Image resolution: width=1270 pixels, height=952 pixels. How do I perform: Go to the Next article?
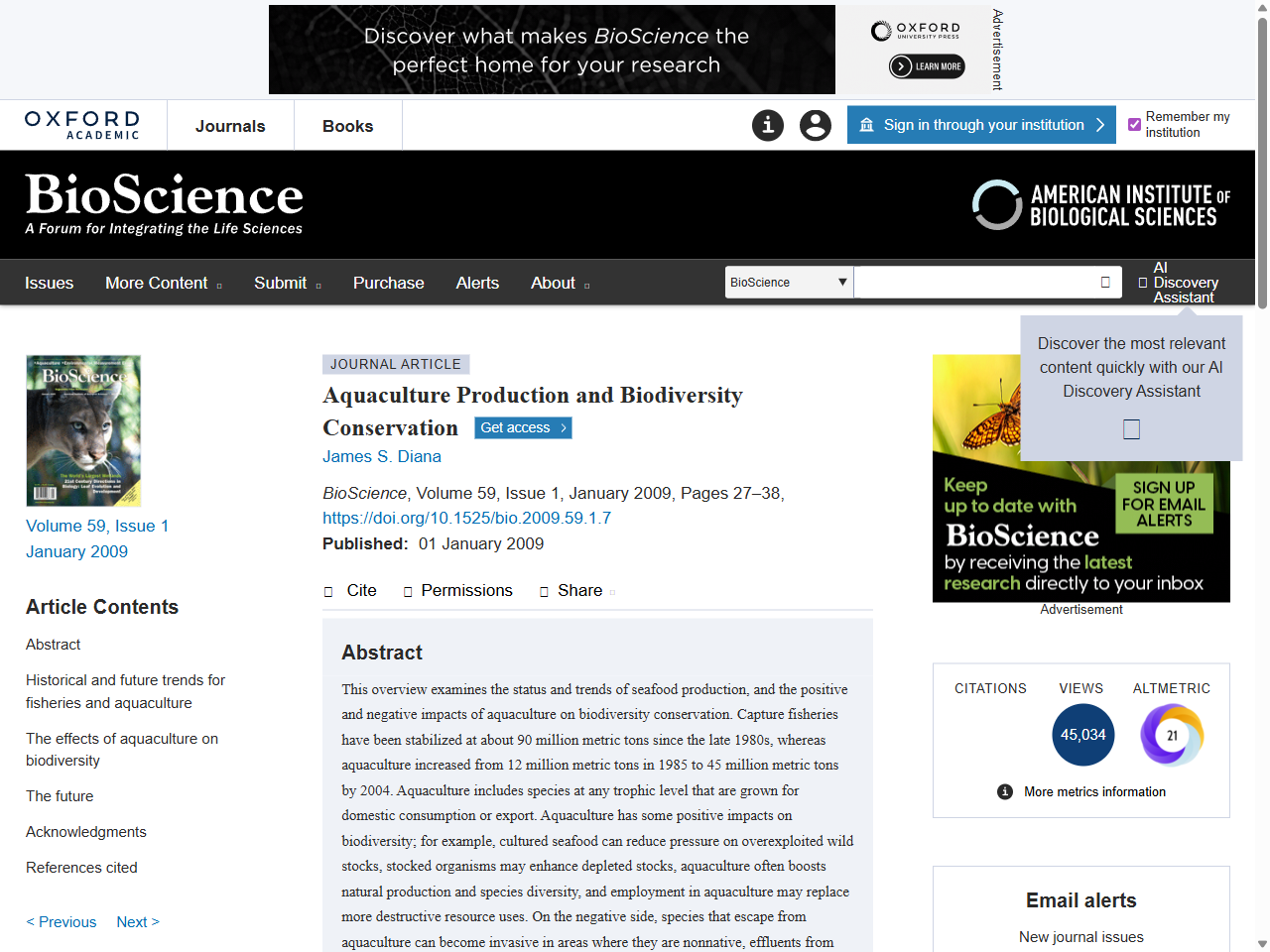(138, 921)
